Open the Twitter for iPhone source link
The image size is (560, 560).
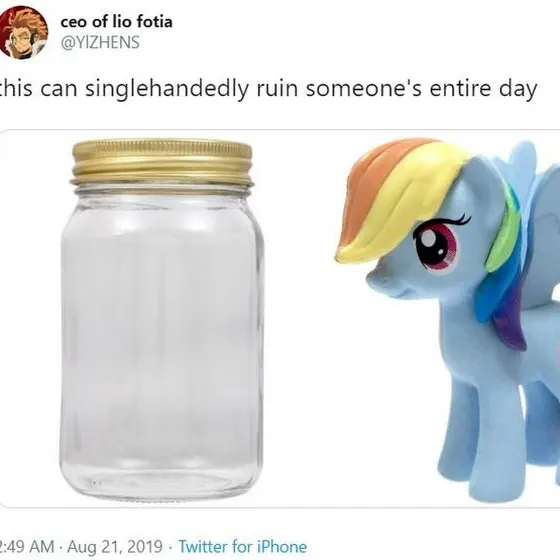pyautogui.click(x=242, y=546)
